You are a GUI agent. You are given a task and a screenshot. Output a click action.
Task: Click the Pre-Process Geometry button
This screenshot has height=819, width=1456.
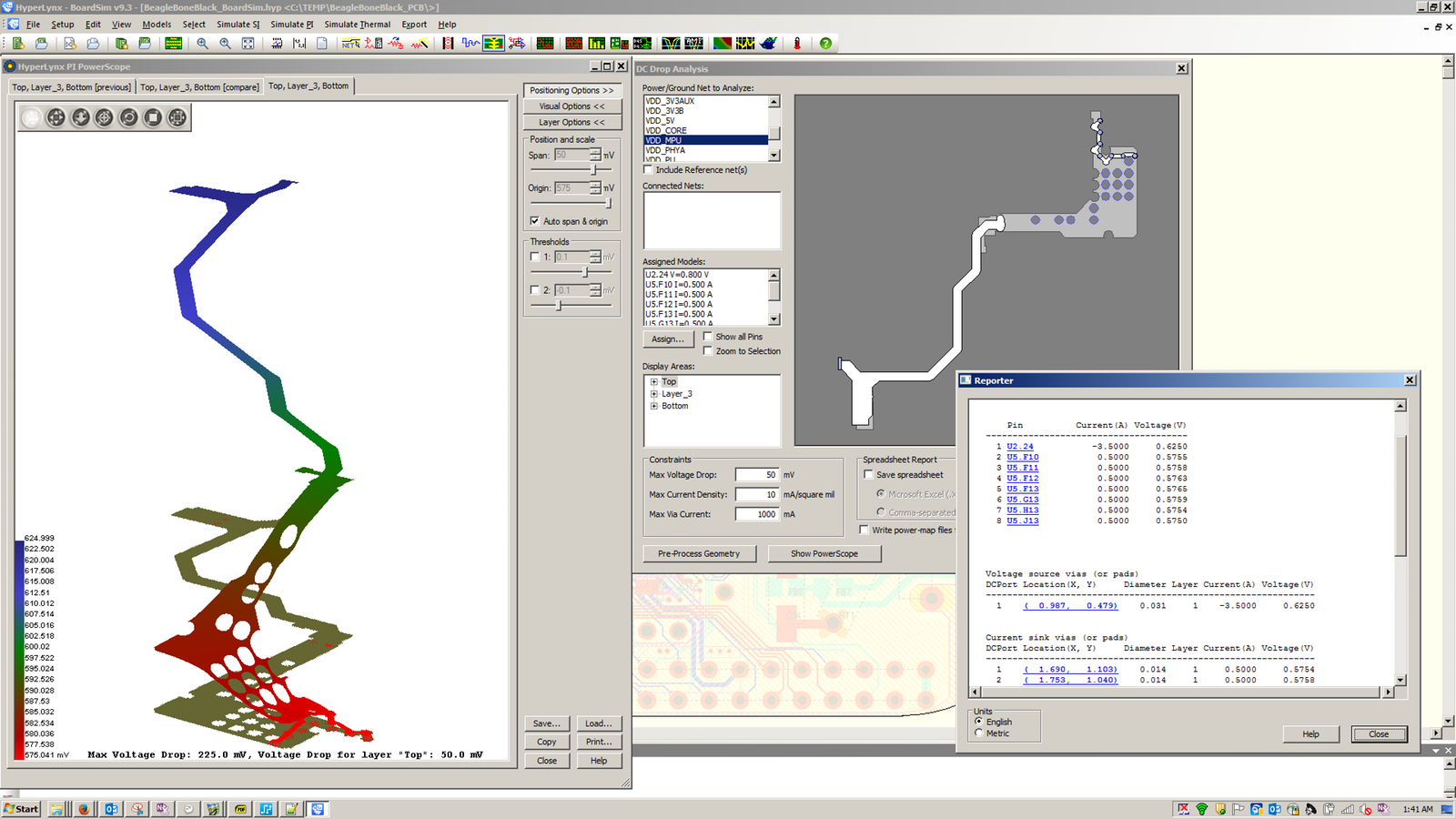(699, 553)
